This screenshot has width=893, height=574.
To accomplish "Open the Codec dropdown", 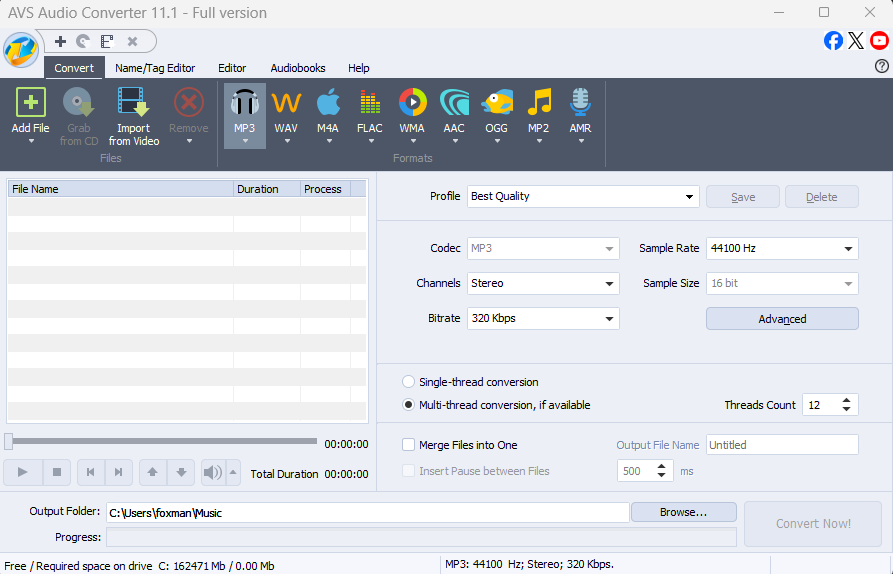I will pos(543,248).
